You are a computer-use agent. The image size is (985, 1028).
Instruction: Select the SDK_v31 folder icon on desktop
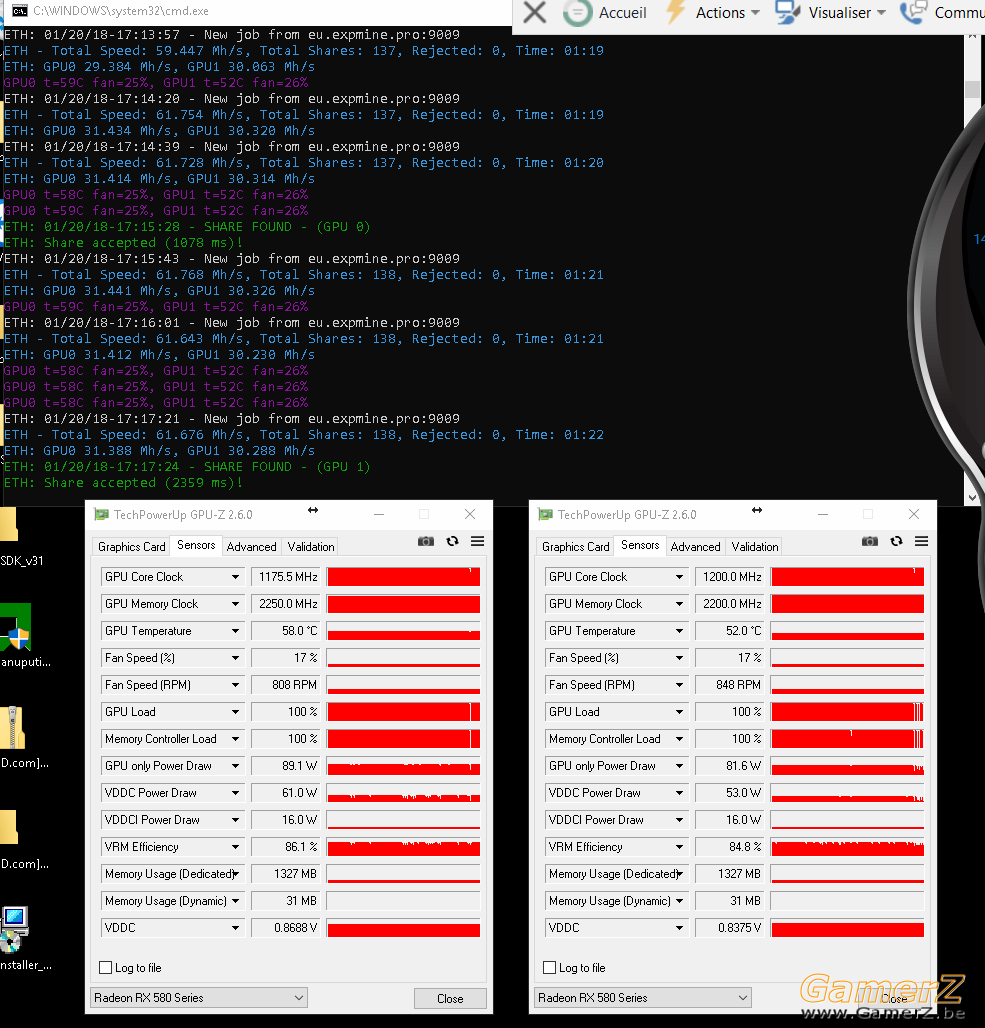[9, 524]
